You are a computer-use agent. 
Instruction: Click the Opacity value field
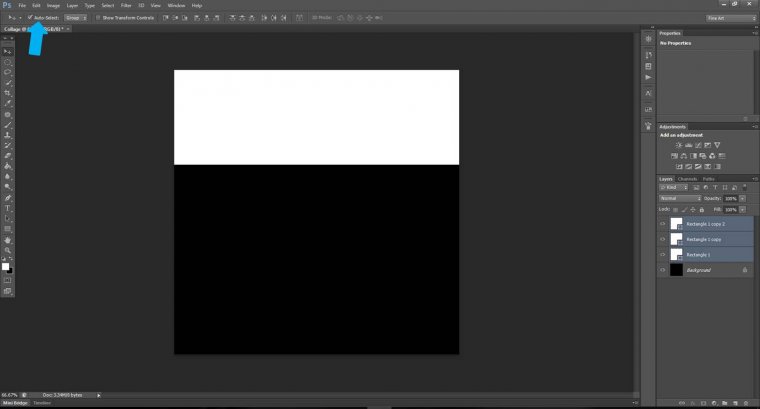tap(730, 198)
